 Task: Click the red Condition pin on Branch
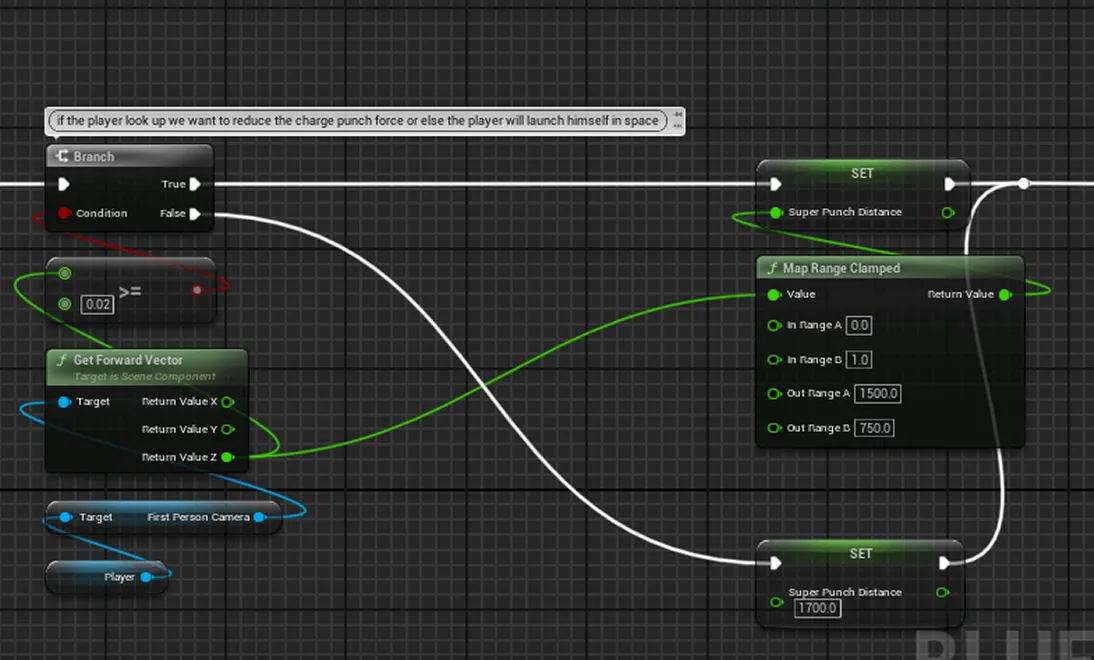[x=64, y=213]
